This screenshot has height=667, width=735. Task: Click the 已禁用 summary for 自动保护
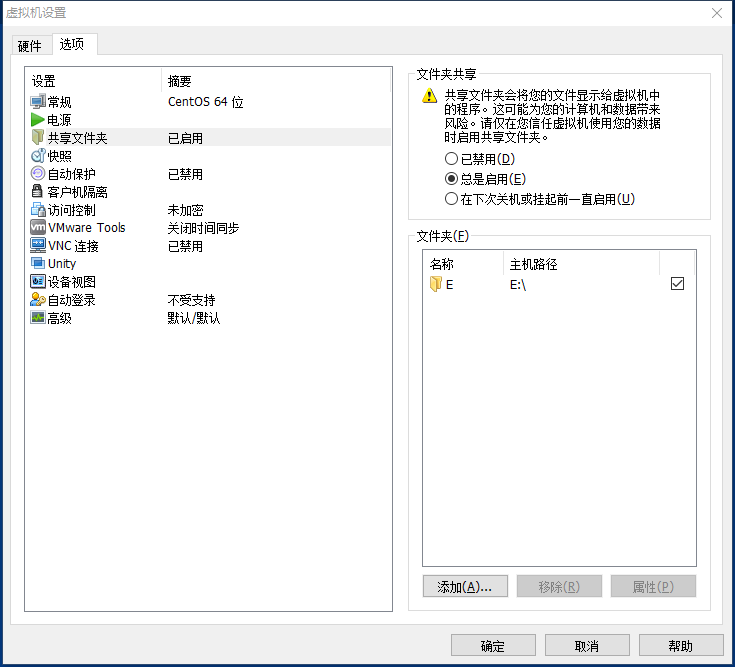[x=186, y=174]
